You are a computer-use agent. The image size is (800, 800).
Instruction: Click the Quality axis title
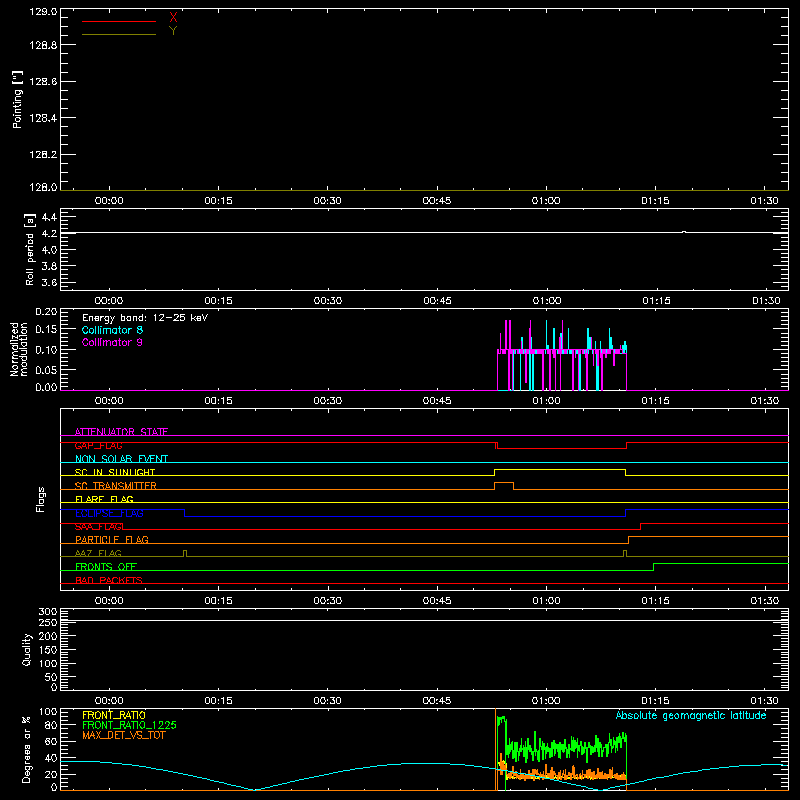tap(27, 649)
